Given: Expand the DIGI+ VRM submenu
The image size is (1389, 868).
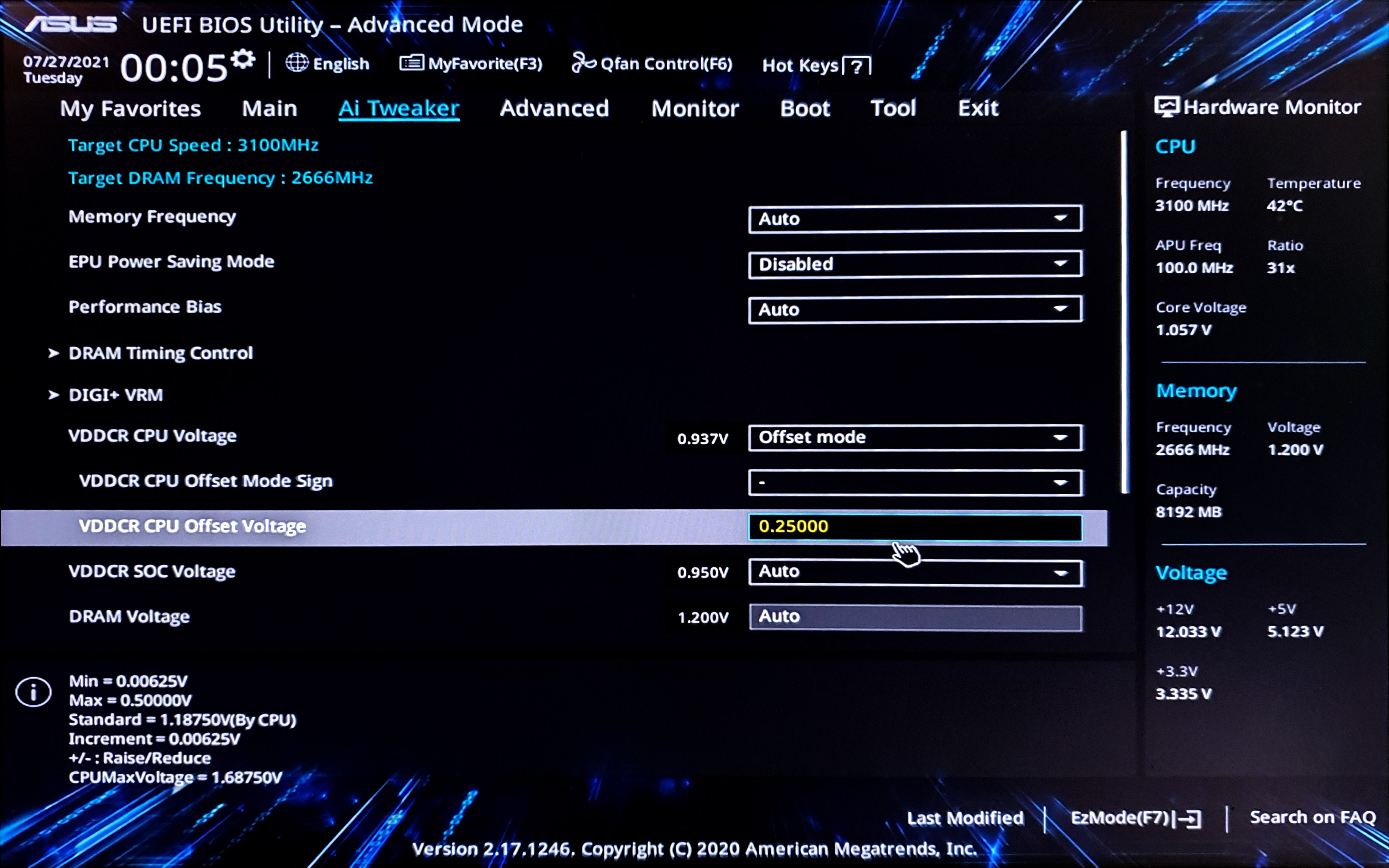Looking at the screenshot, I should (x=115, y=395).
